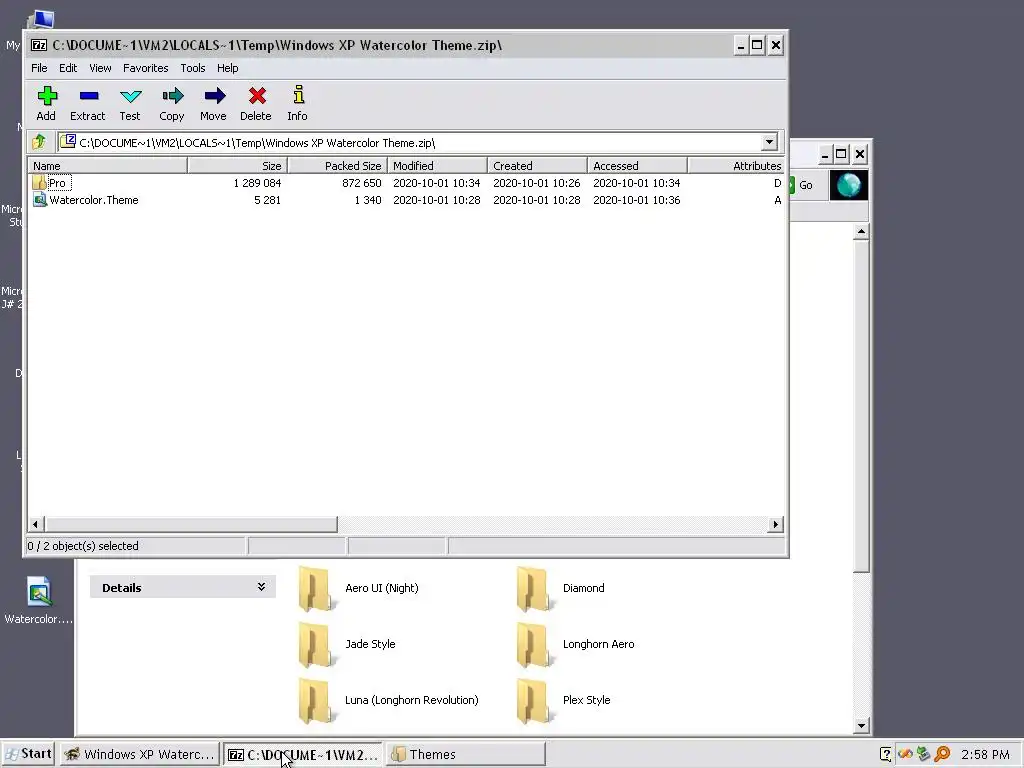Go up one folder level arrow icon
The height and width of the screenshot is (768, 1024).
pyautogui.click(x=39, y=142)
